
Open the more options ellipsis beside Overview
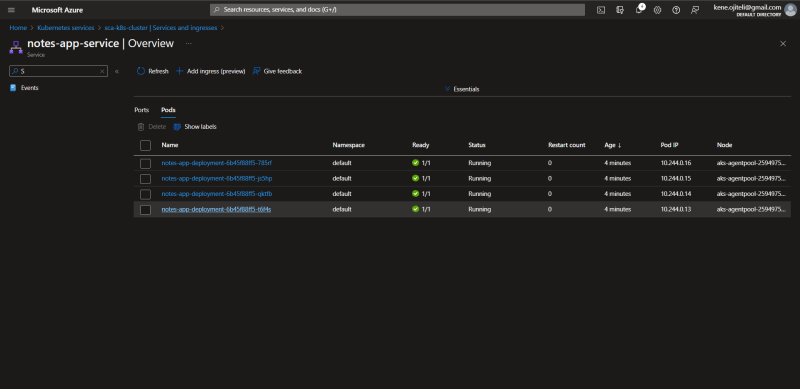tap(189, 44)
